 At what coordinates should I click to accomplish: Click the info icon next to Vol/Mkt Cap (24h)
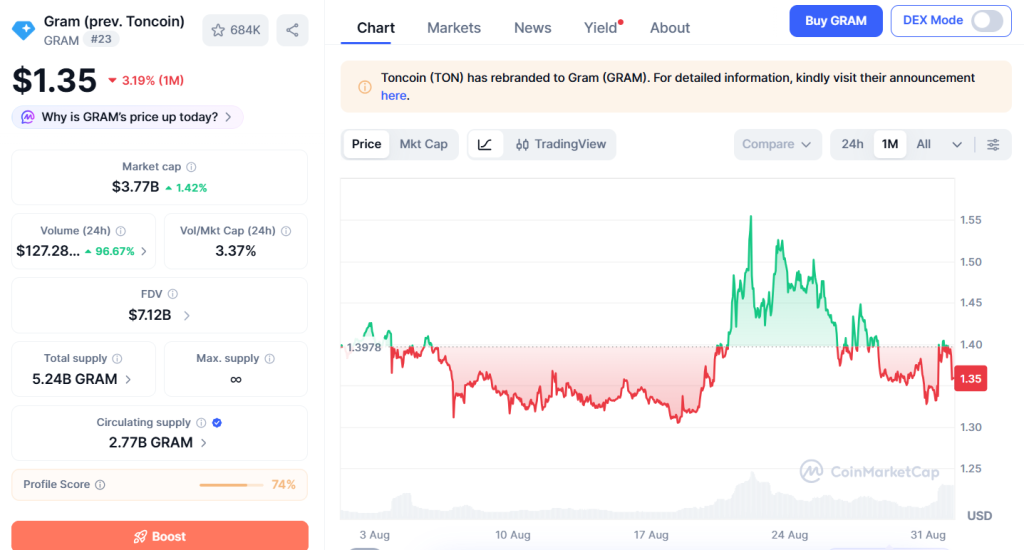(x=286, y=231)
